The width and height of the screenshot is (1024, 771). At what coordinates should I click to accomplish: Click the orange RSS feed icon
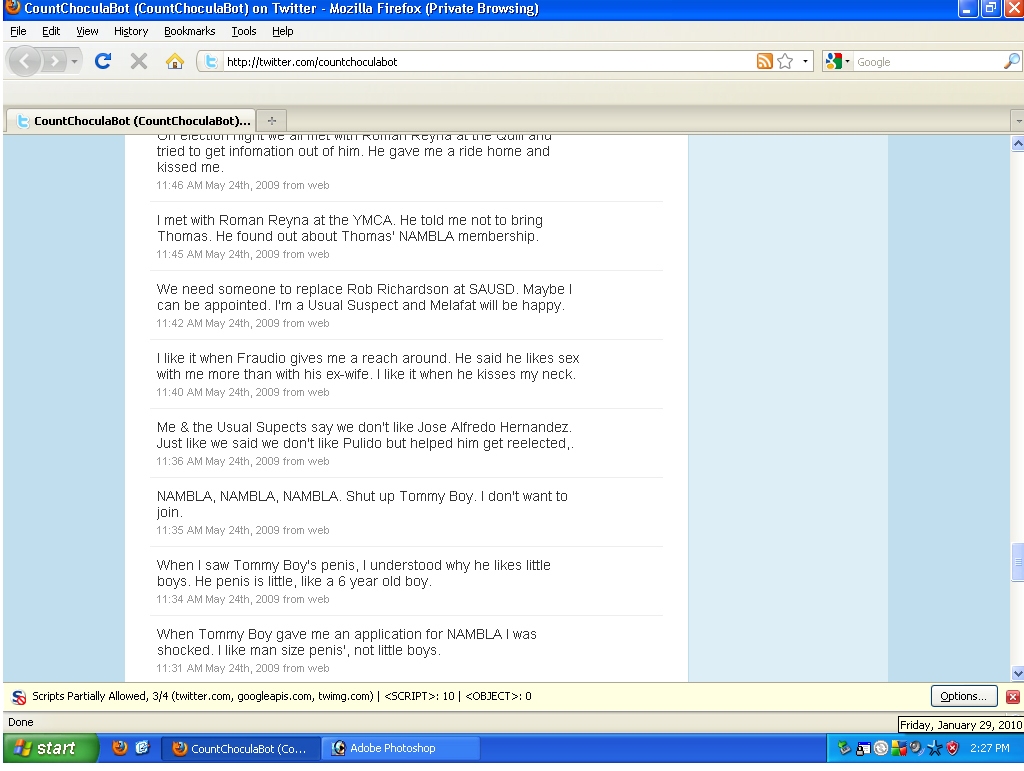click(765, 62)
